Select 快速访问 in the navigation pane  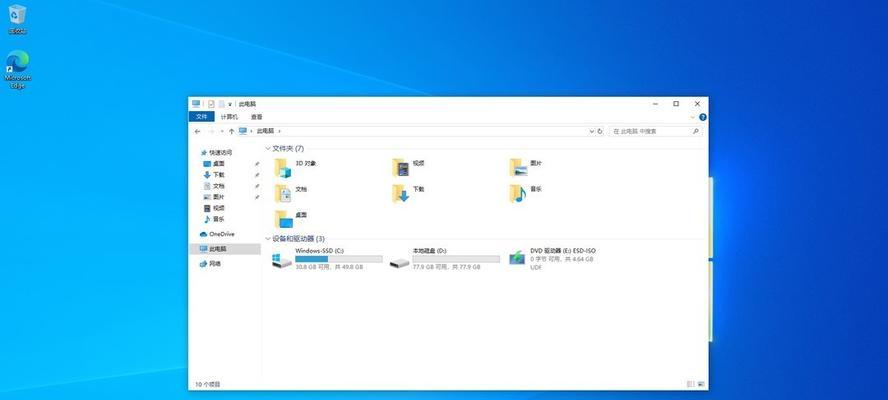click(x=216, y=152)
